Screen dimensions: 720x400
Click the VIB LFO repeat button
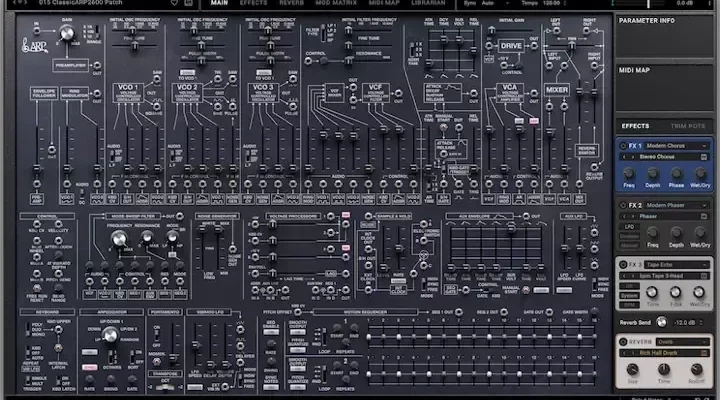click(x=31, y=369)
